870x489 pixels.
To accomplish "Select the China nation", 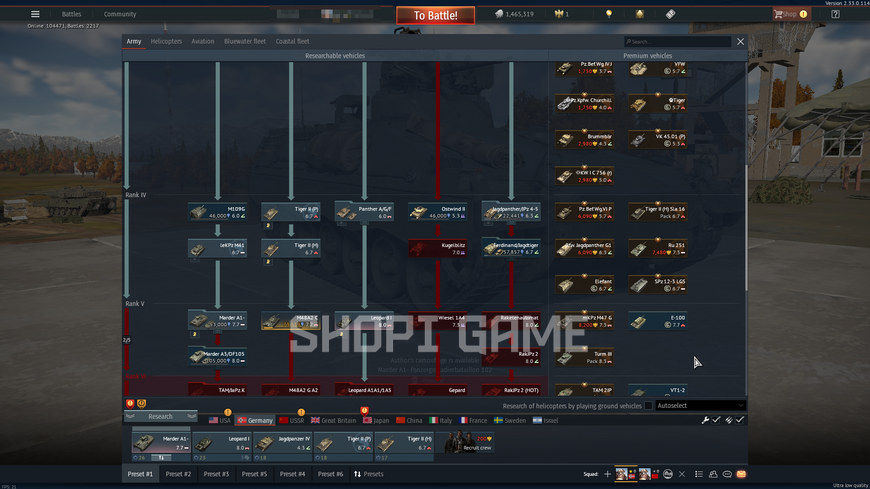I will tap(409, 420).
